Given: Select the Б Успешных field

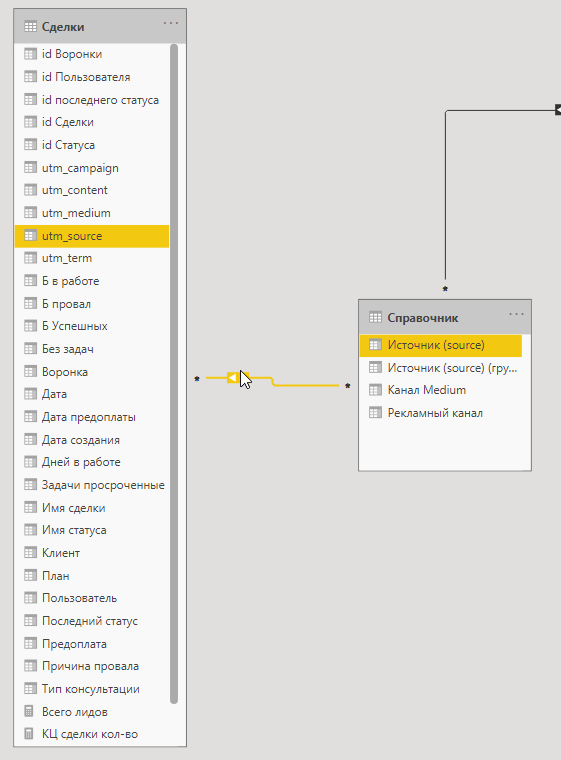Looking at the screenshot, I should click(92, 326).
